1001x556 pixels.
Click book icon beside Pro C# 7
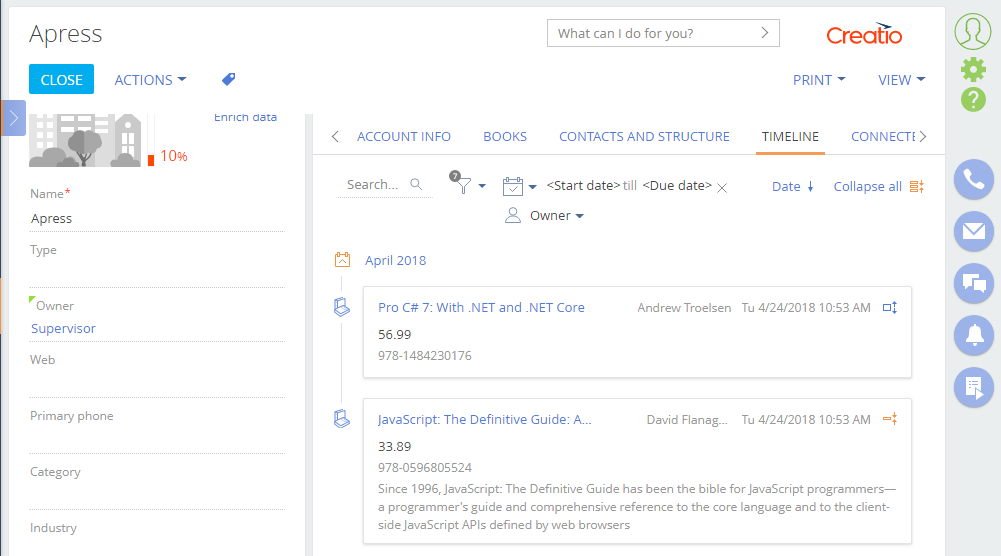point(342,307)
